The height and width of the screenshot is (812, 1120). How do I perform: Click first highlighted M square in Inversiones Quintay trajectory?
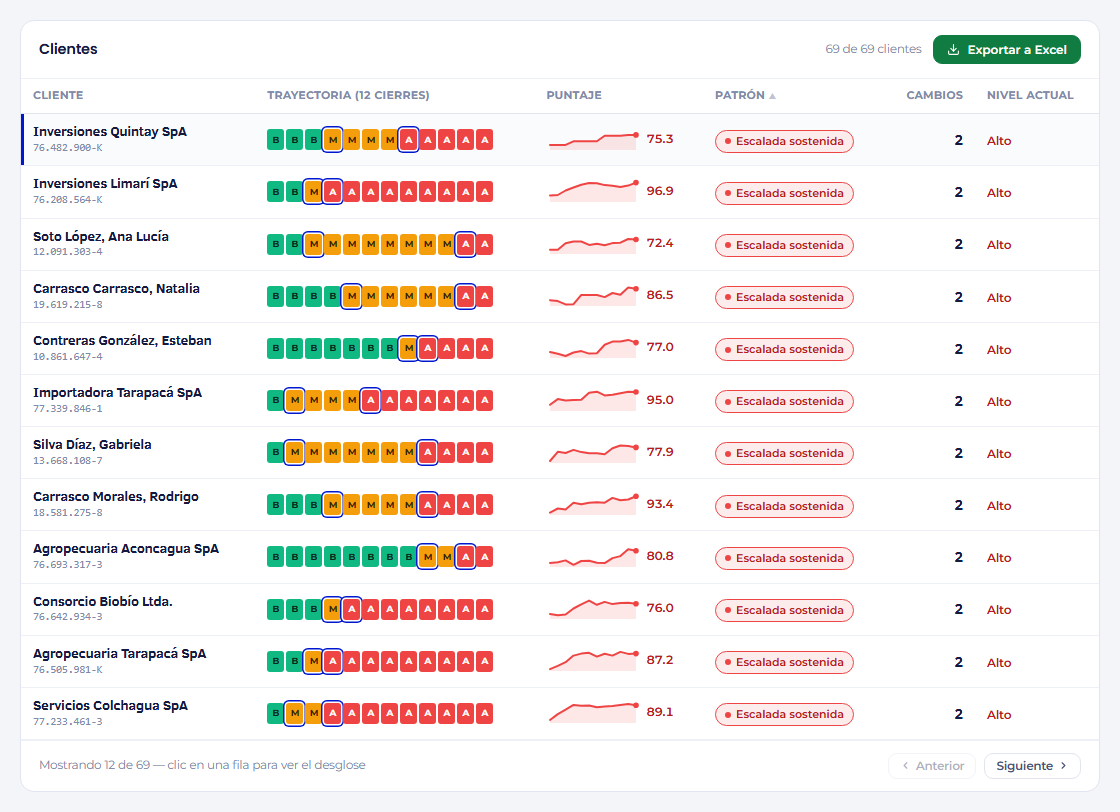coord(333,140)
